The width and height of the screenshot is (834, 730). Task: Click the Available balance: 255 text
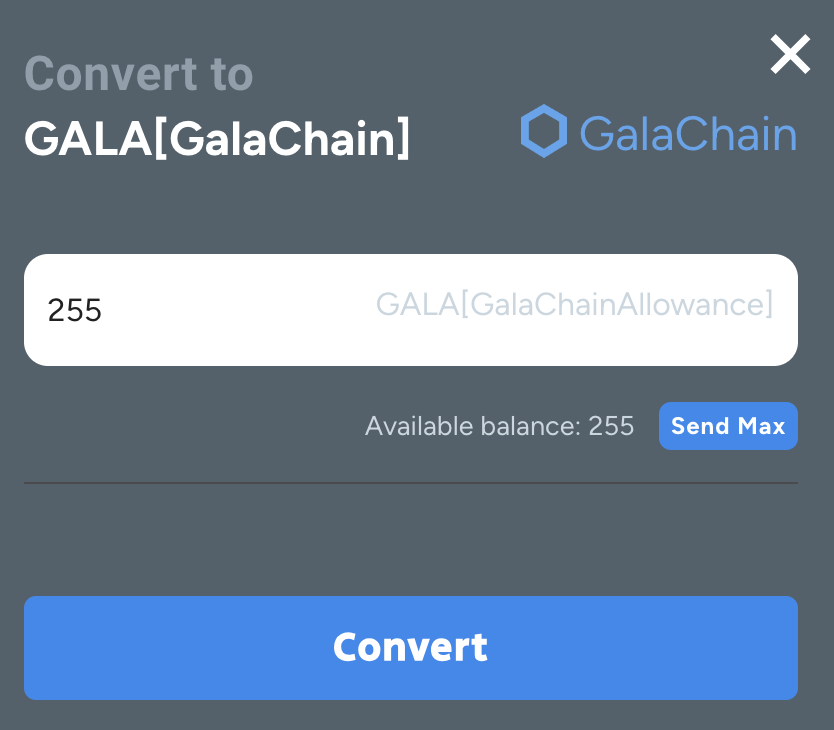pyautogui.click(x=499, y=426)
